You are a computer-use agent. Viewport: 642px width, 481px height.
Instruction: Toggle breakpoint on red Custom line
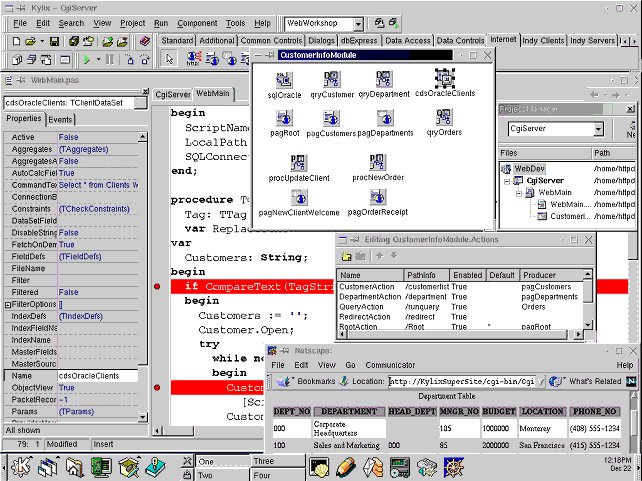point(157,388)
